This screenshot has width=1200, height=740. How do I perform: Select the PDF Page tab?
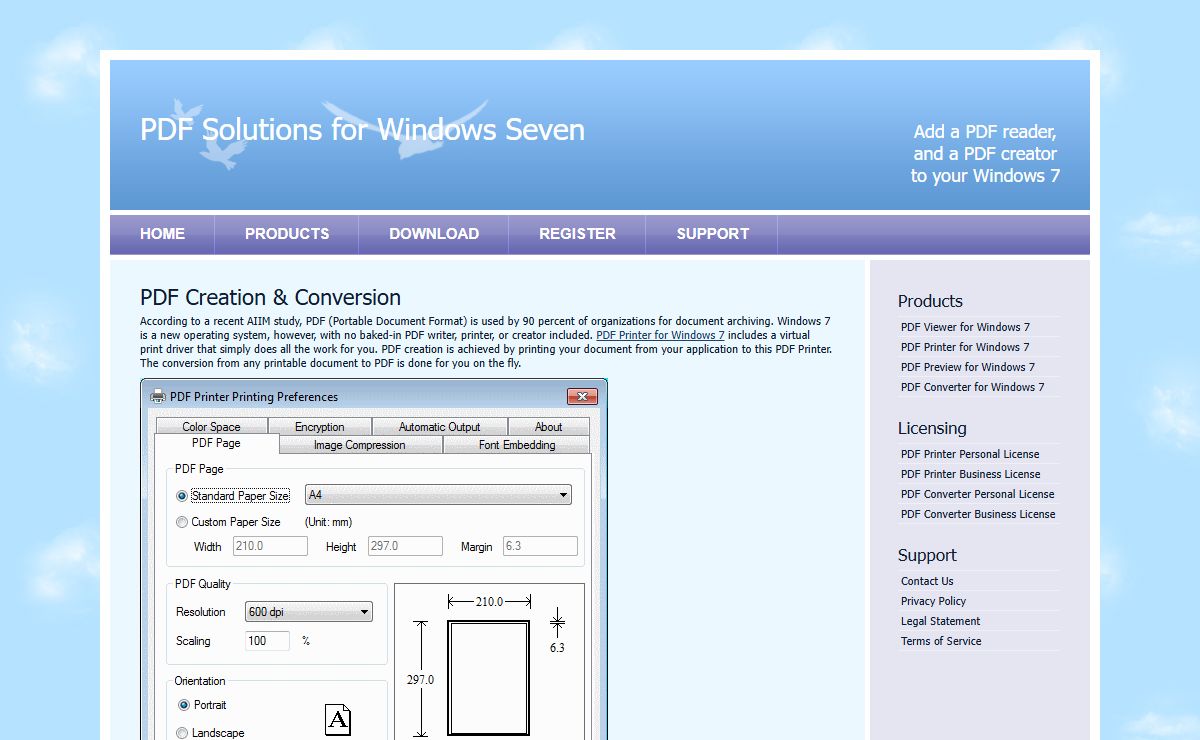click(x=216, y=443)
